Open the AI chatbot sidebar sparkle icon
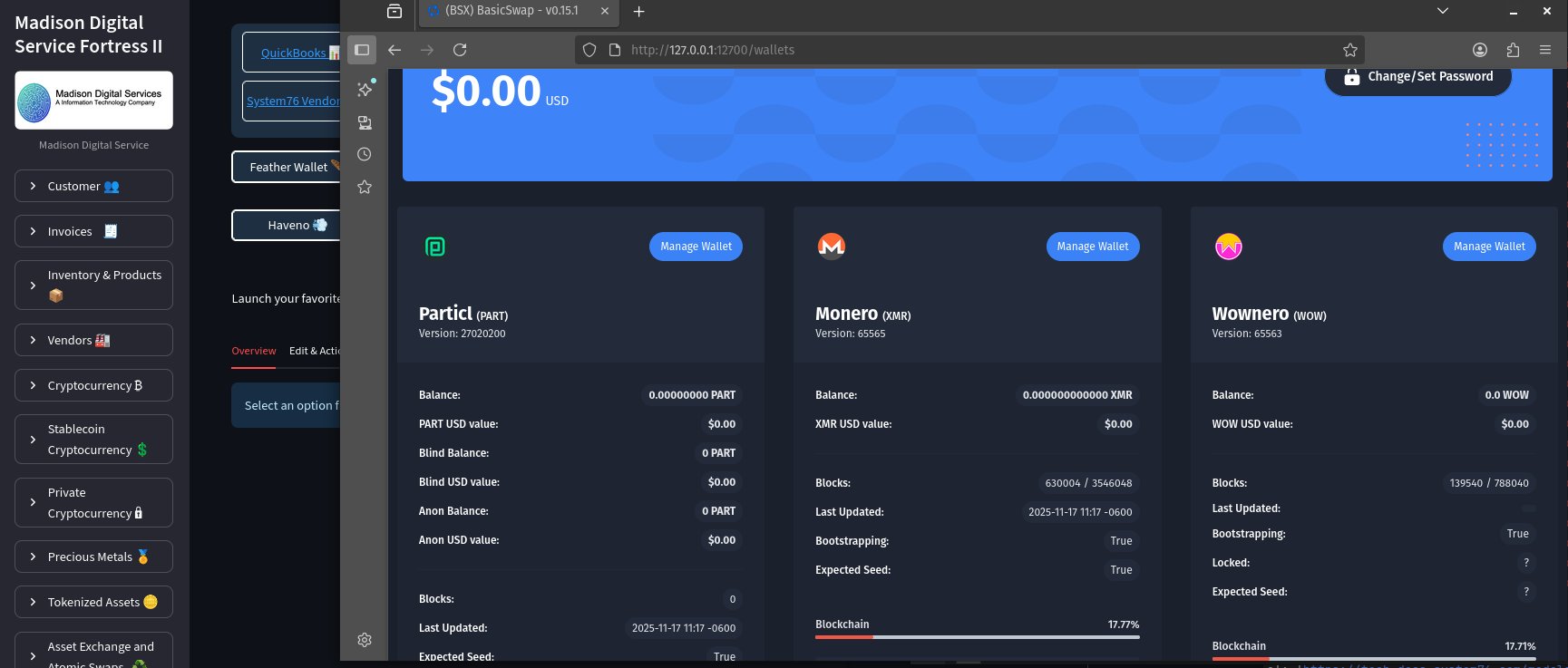This screenshot has width=1568, height=668. (x=365, y=89)
